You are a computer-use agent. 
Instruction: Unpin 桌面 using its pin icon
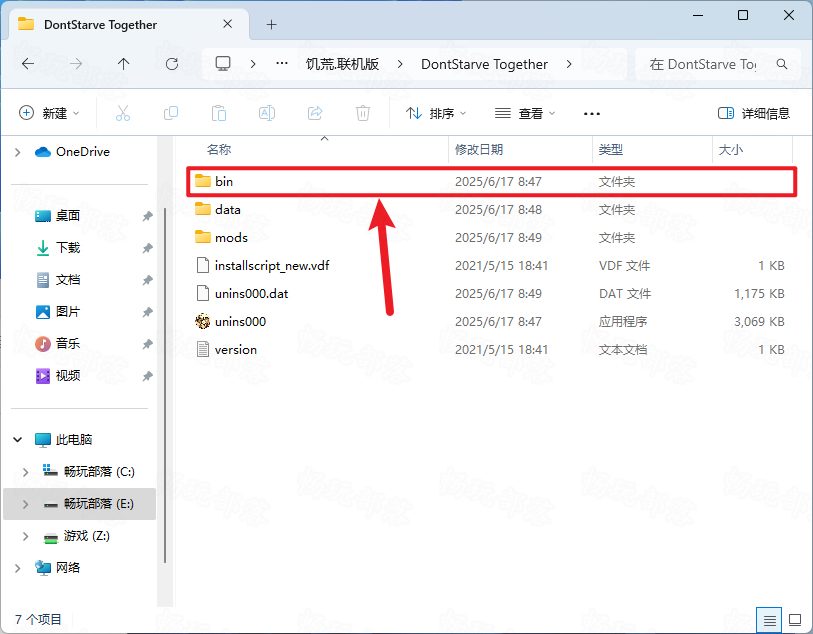coord(148,216)
